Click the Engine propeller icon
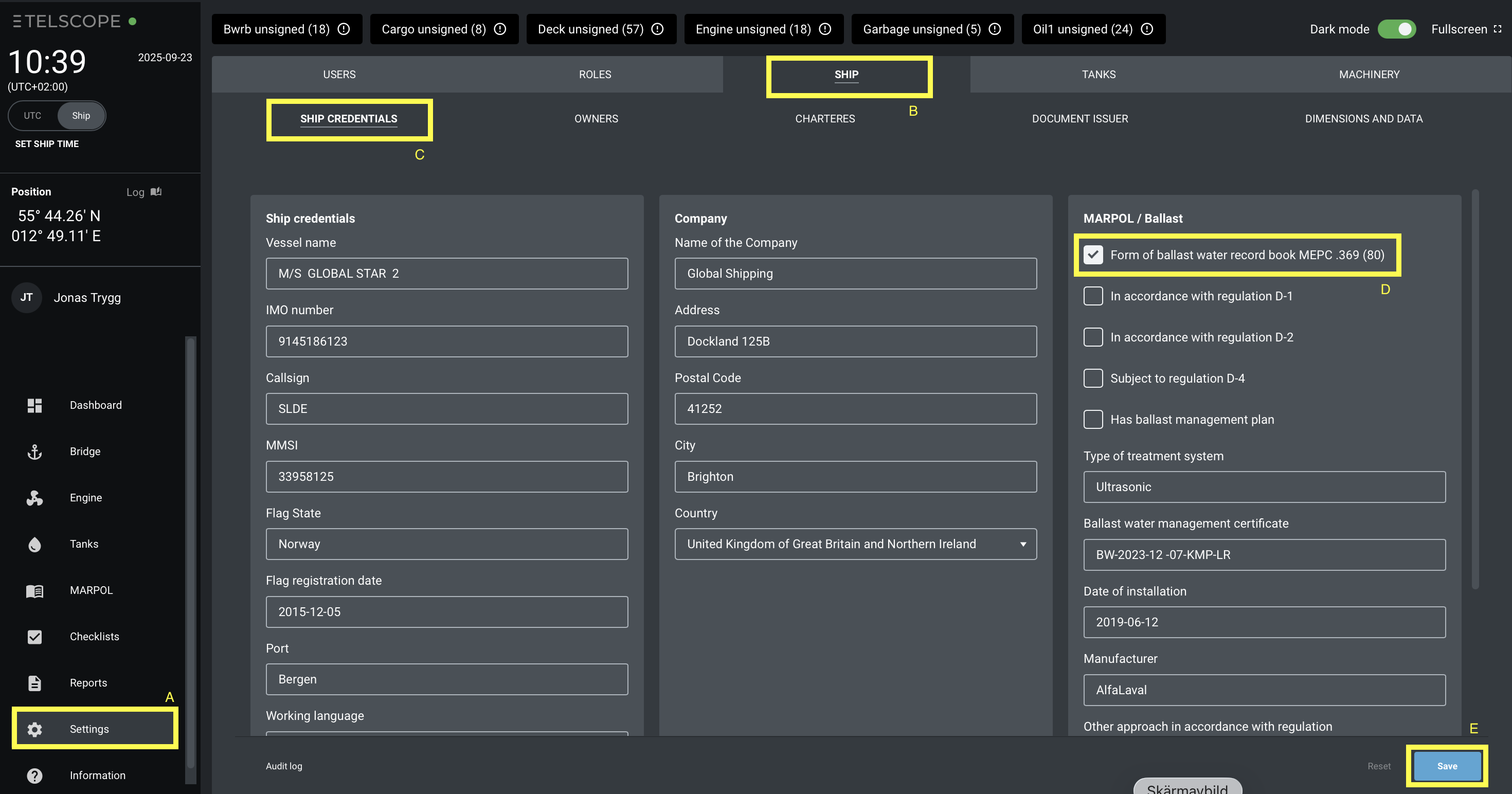This screenshot has height=794, width=1512. coord(34,498)
